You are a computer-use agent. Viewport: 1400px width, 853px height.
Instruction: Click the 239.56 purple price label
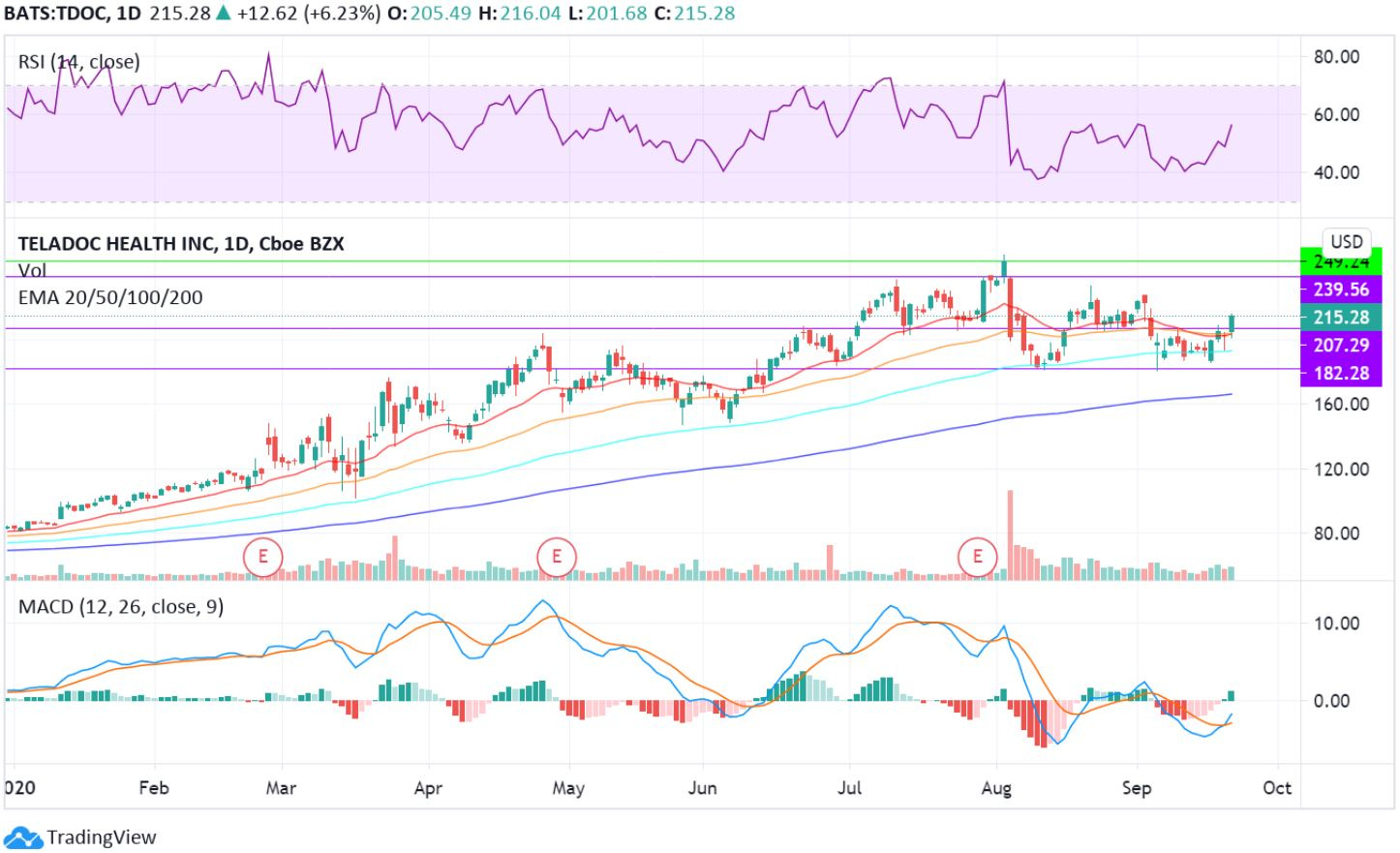[x=1341, y=289]
